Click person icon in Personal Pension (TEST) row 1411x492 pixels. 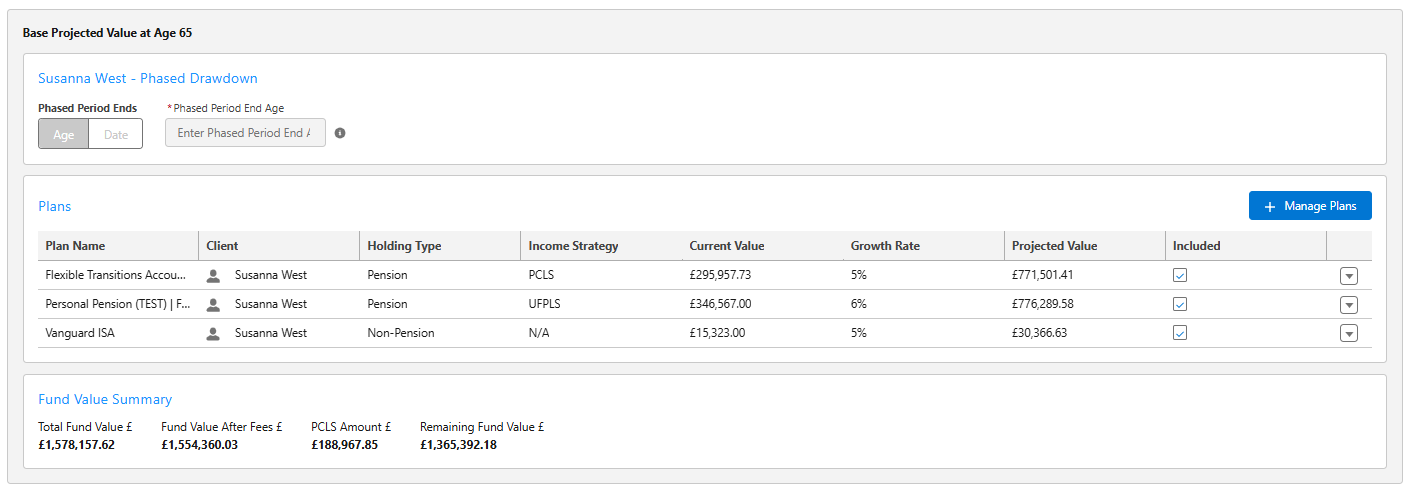pos(213,304)
